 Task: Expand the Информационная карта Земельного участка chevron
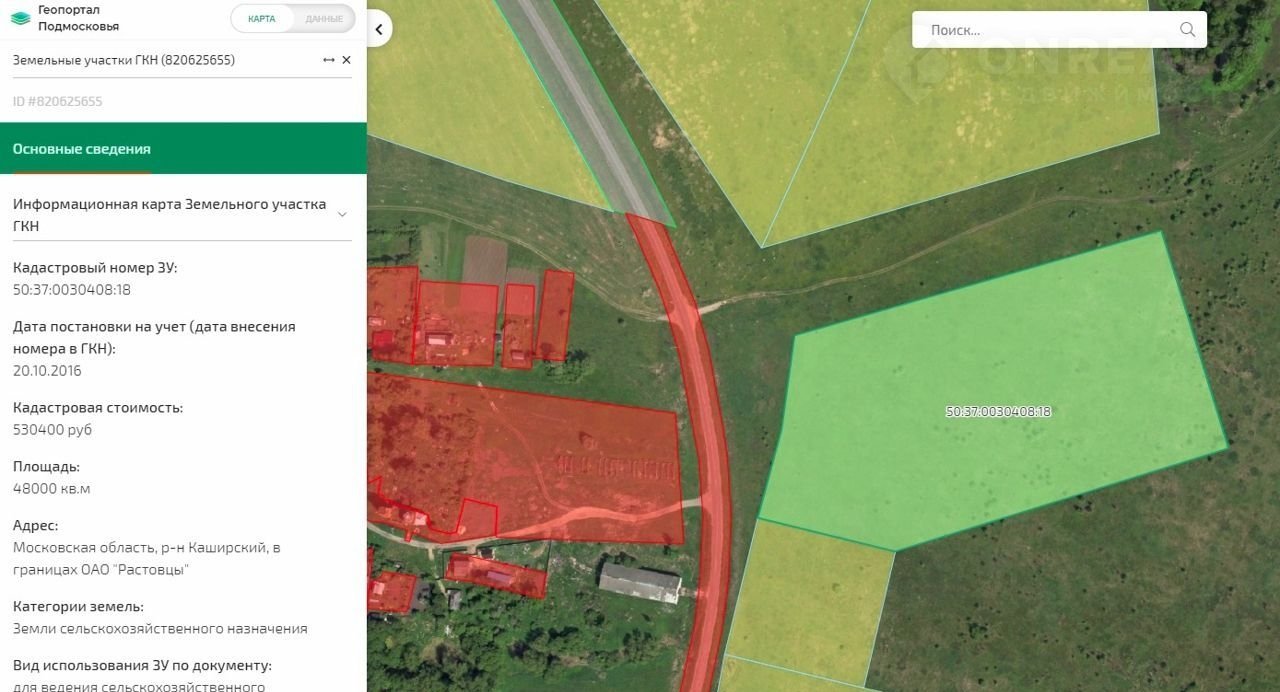[342, 214]
